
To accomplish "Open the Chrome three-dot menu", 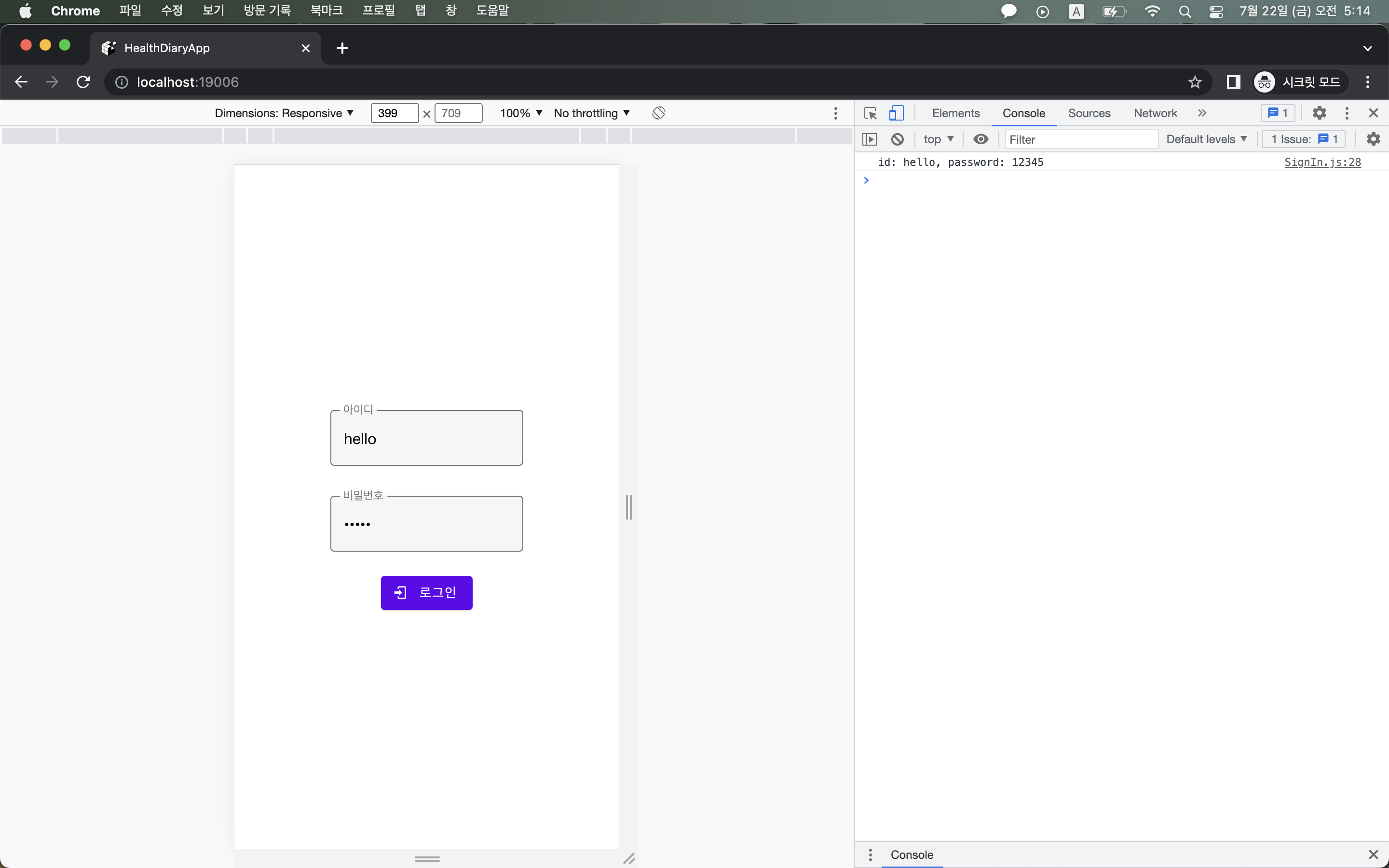I will point(1368,82).
